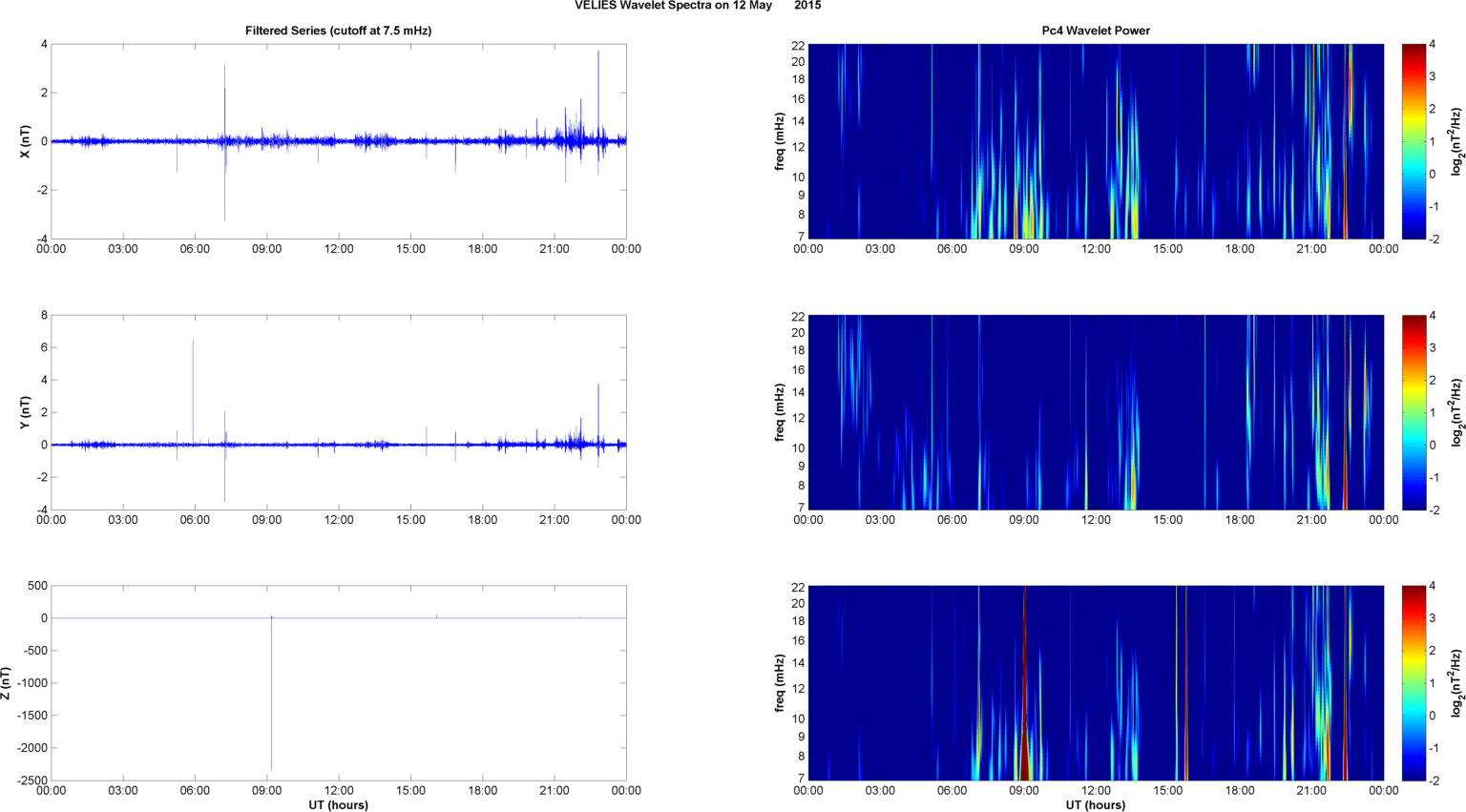Viewport: 1466px width, 812px height.
Task: Click the colorbar beside the top wavelet panel
Action: tap(1414, 141)
